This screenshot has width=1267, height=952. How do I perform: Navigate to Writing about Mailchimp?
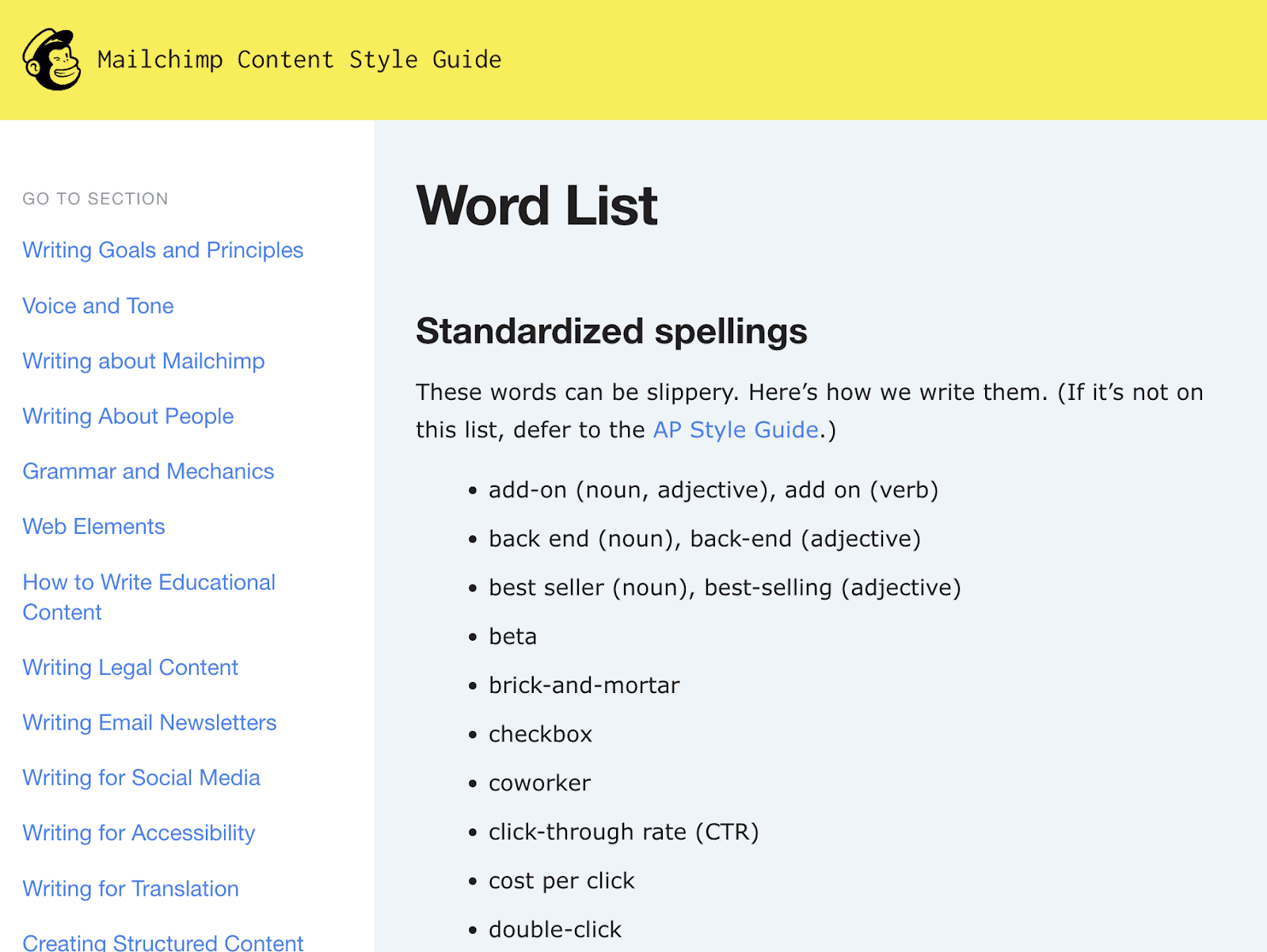144,361
